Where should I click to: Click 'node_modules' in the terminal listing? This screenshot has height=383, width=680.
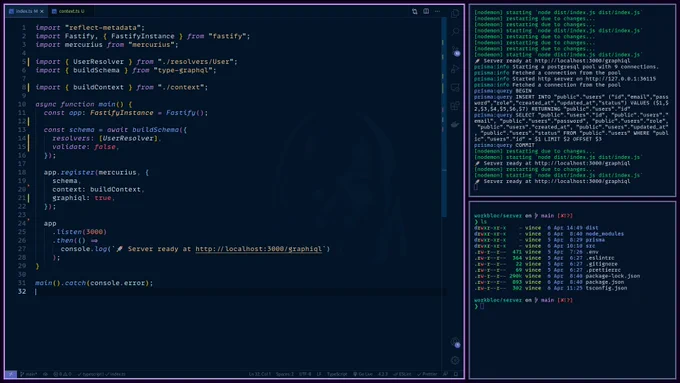click(x=605, y=234)
